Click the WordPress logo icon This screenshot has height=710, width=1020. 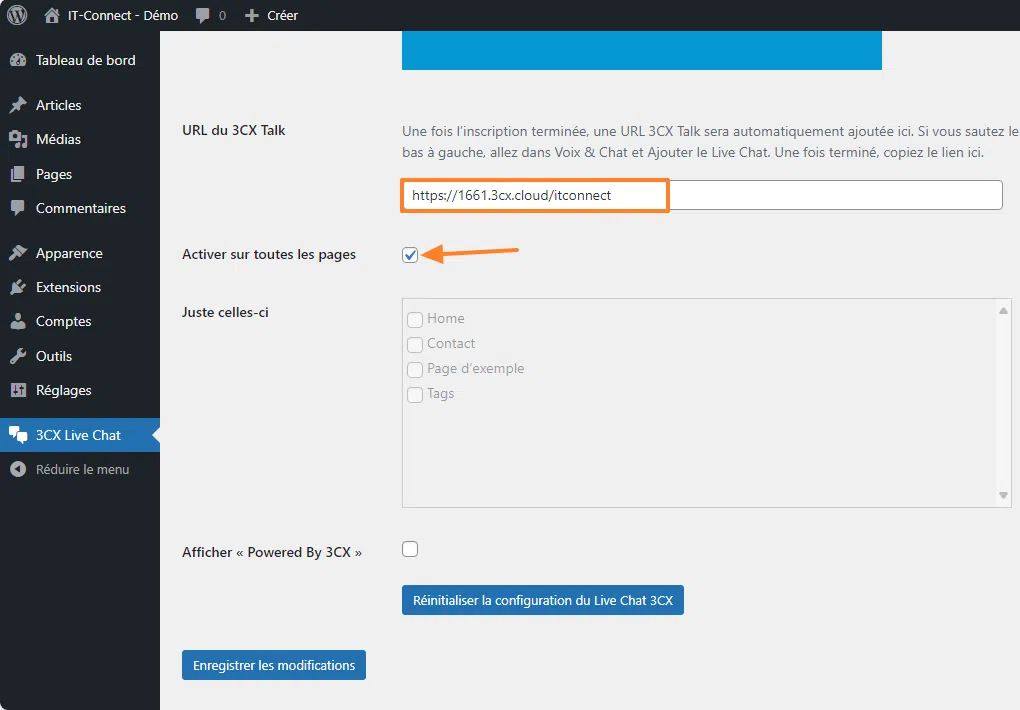[x=17, y=15]
